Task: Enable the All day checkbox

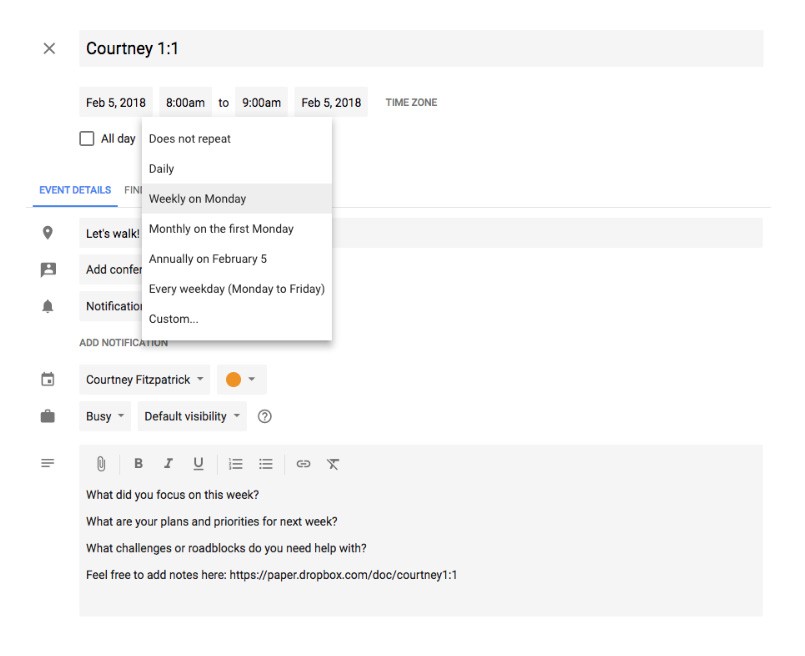Action: 87,139
